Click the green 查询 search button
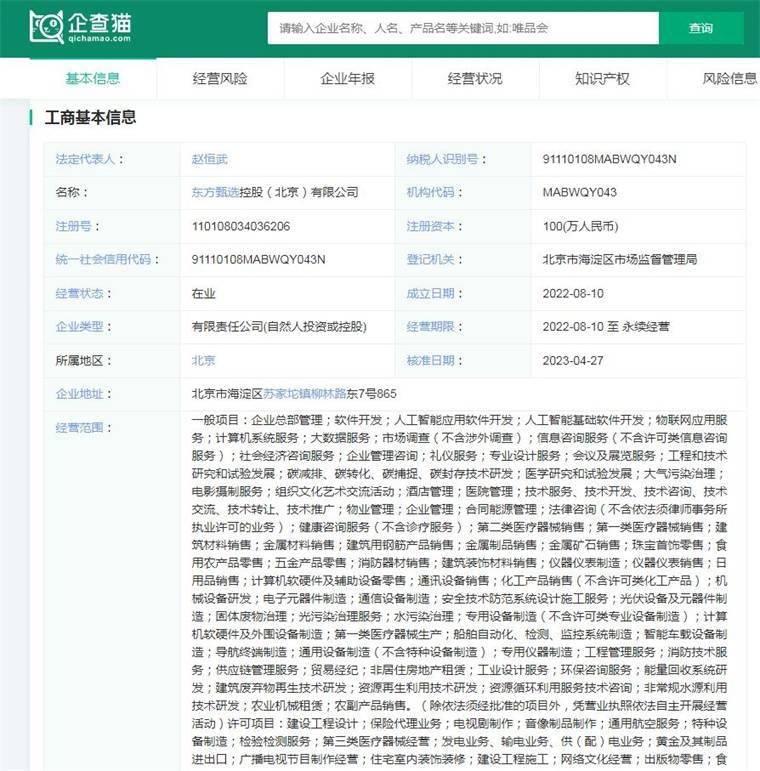760x771 pixels. point(701,28)
